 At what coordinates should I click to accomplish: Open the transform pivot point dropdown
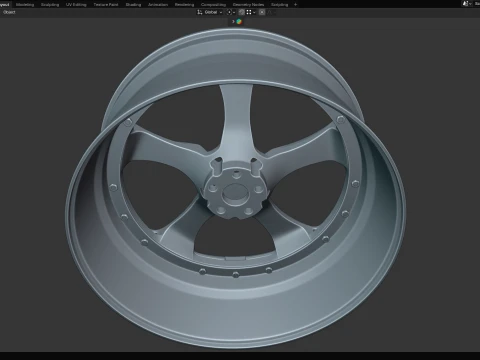point(231,12)
